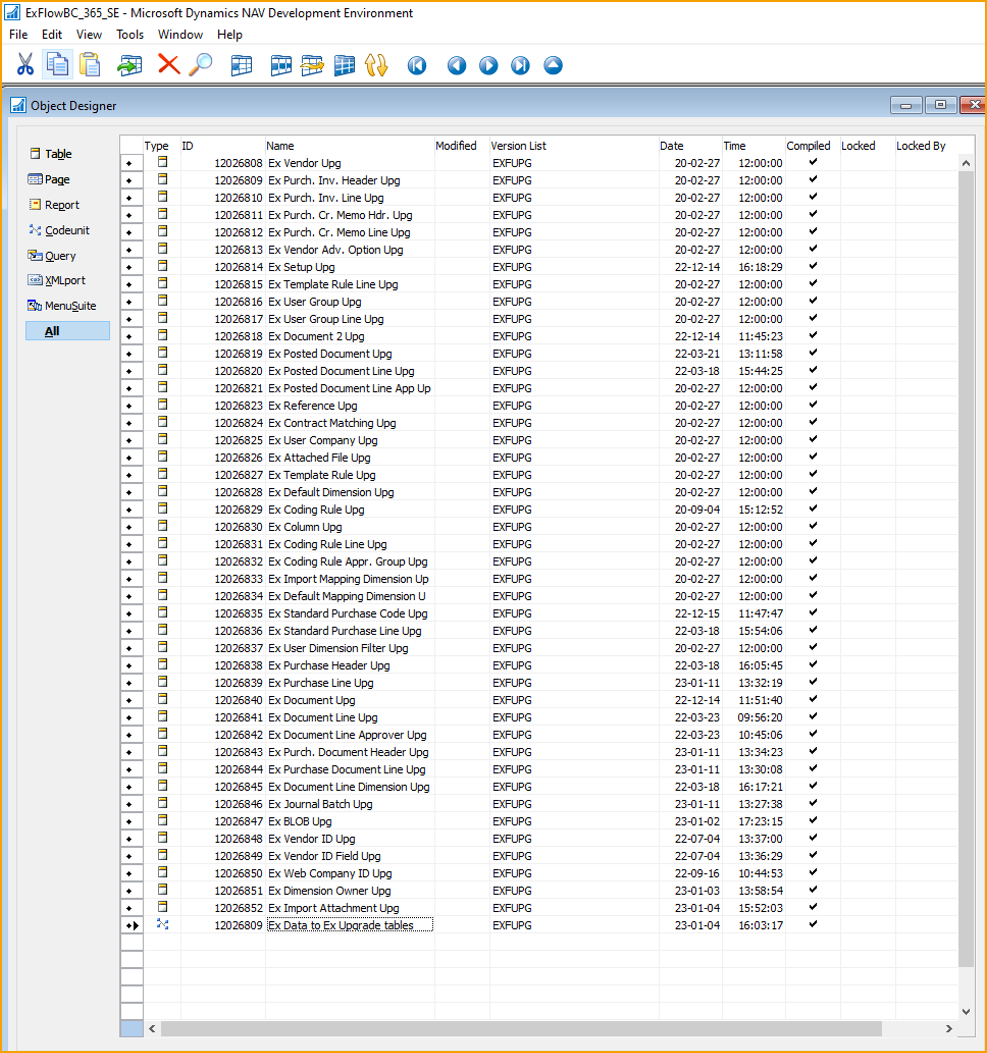This screenshot has width=987, height=1053.
Task: Toggle compiled state of Ex BLOB Upg row
Action: click(x=811, y=821)
